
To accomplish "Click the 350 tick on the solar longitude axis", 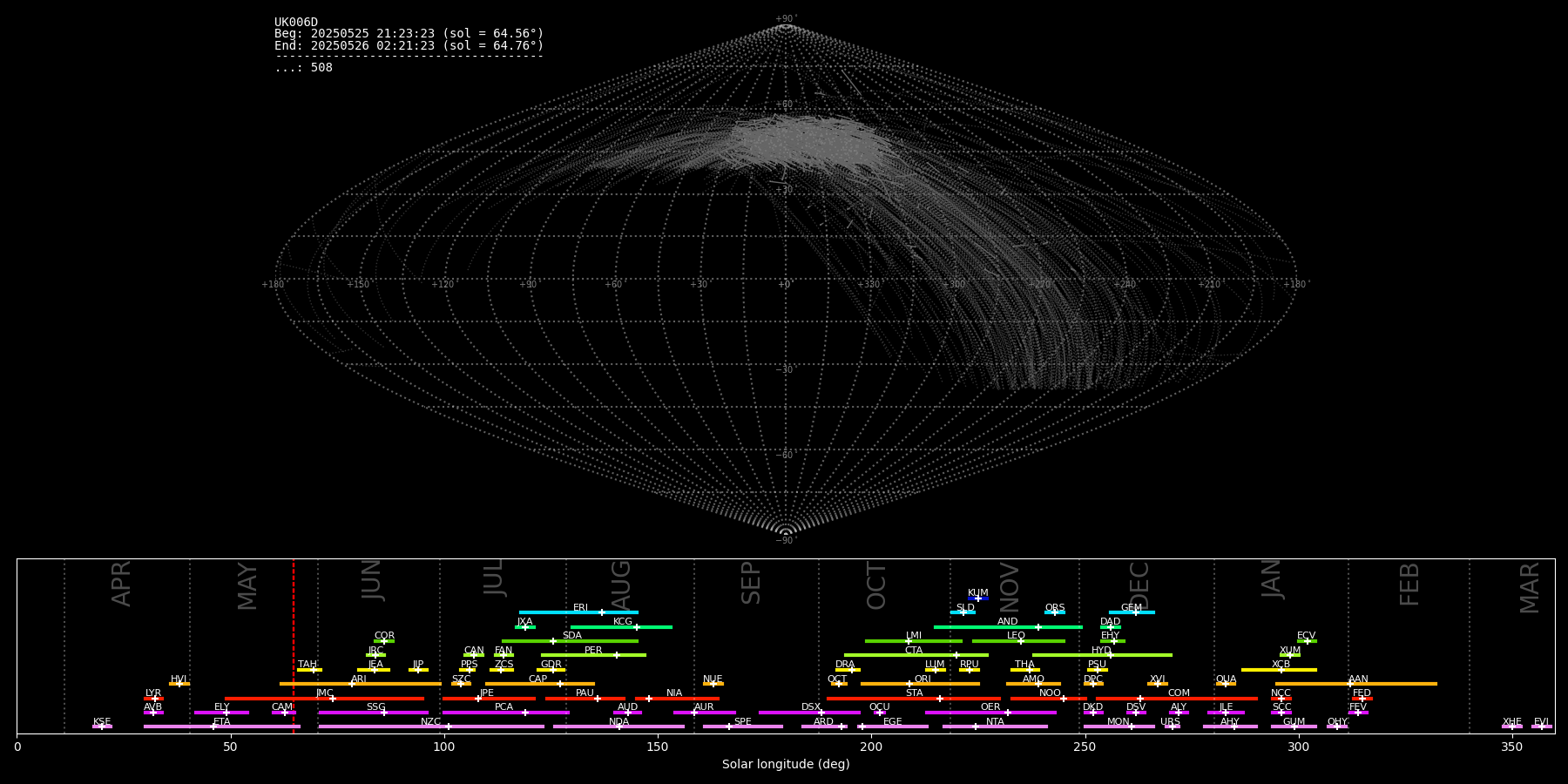I will tap(1512, 747).
